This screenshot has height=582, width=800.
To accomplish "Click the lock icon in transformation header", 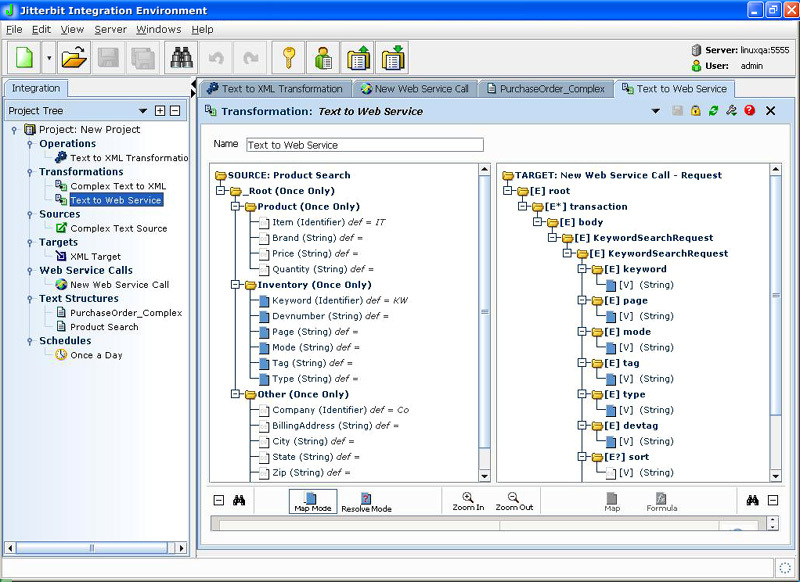I will pos(695,111).
